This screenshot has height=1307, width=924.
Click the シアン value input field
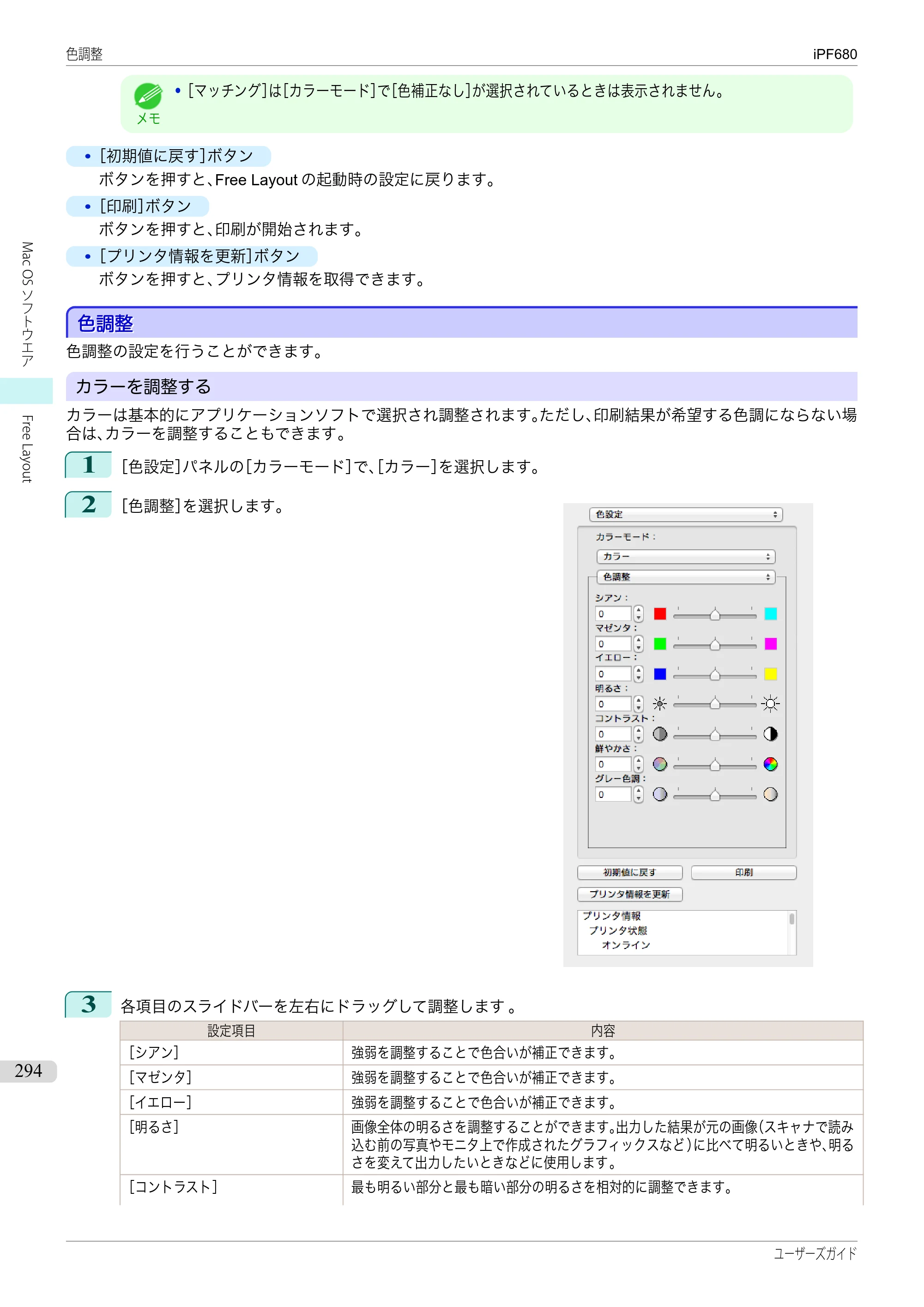click(x=613, y=614)
